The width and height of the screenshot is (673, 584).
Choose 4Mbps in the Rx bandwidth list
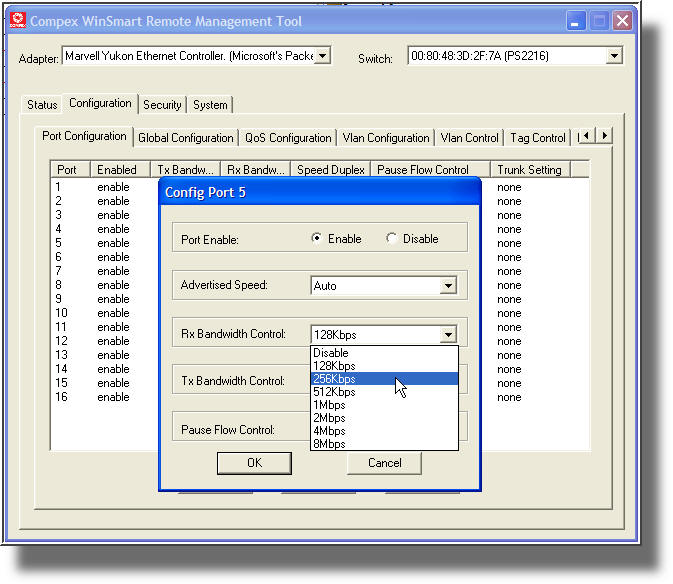point(384,430)
